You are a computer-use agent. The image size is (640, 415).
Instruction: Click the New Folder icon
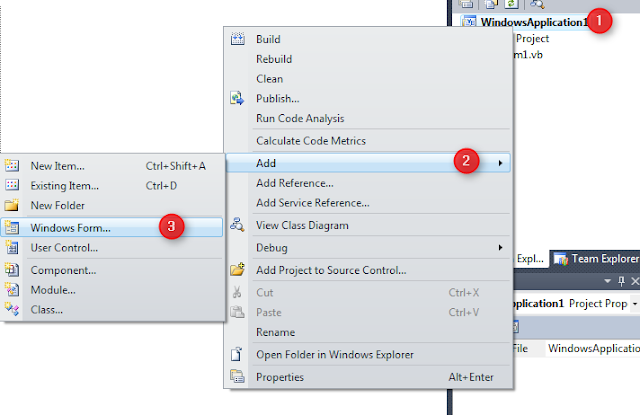tap(12, 205)
